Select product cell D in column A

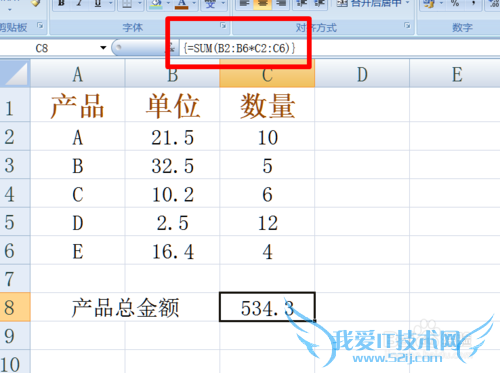point(78,222)
